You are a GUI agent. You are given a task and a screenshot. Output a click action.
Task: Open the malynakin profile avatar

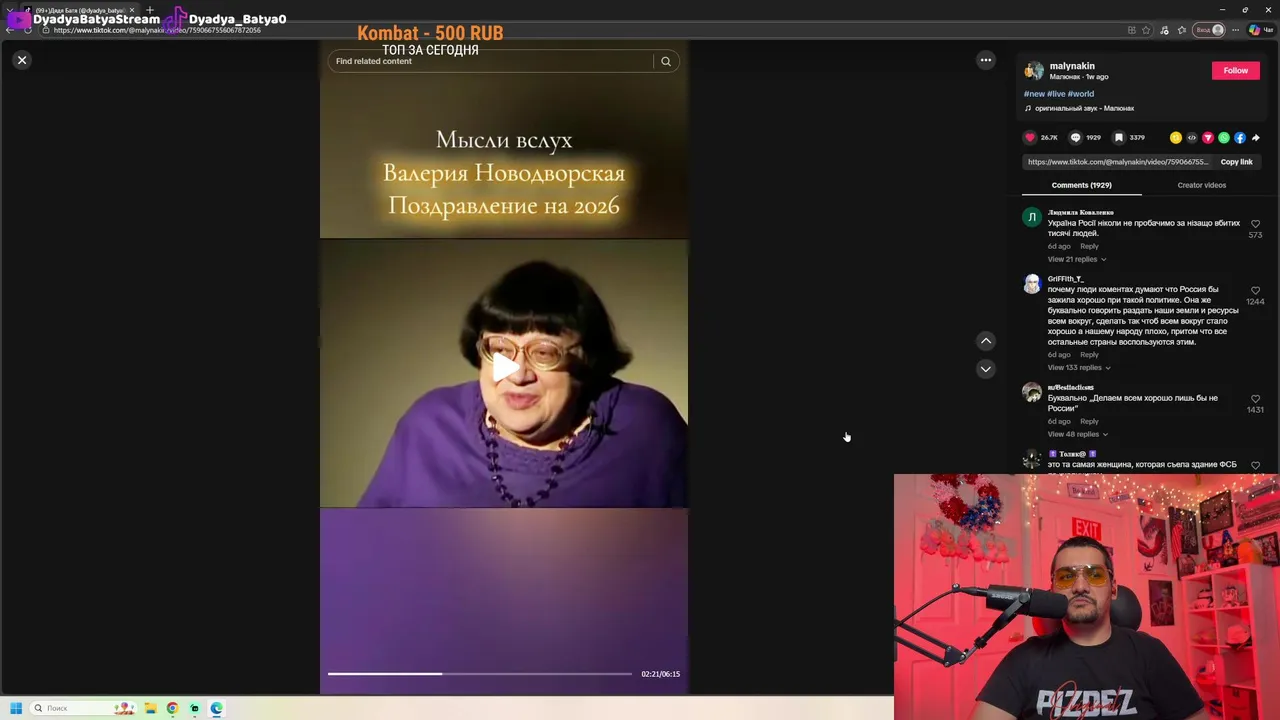1034,70
